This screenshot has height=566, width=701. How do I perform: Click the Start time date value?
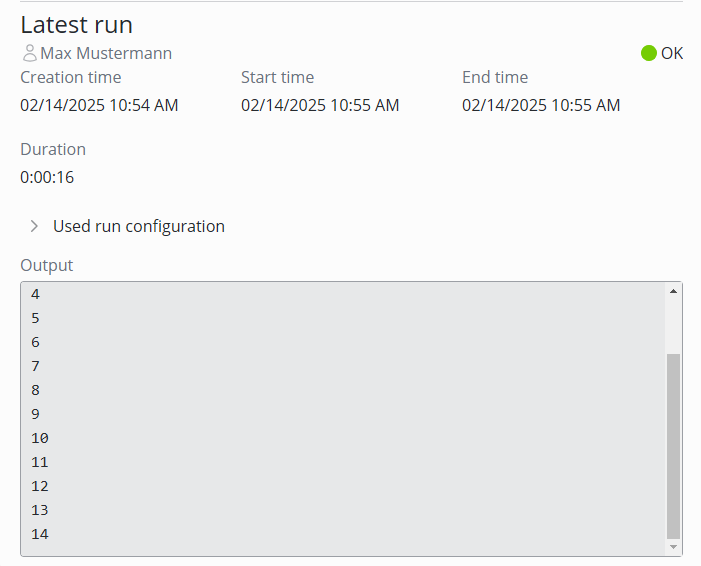[x=320, y=105]
